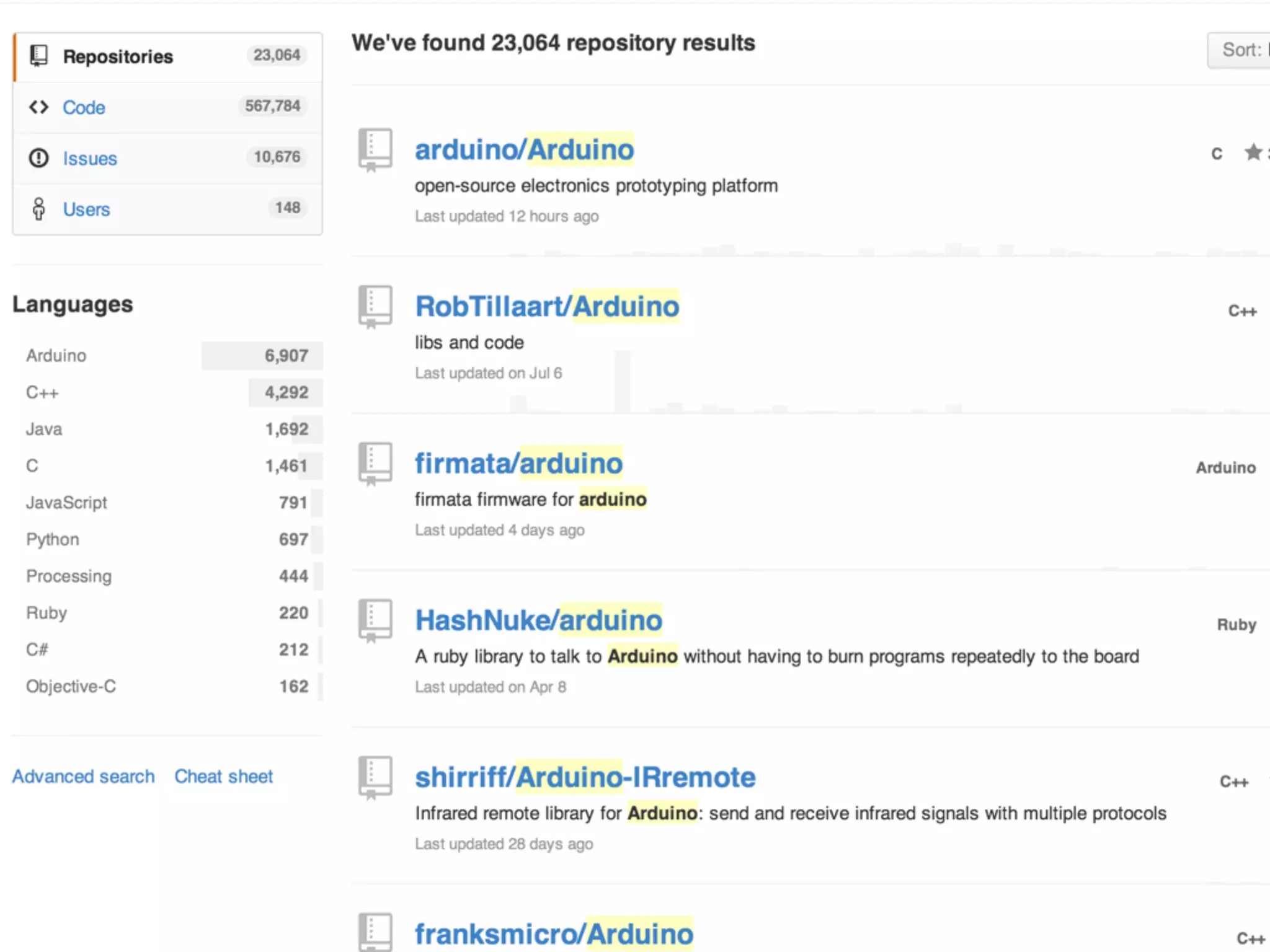The width and height of the screenshot is (1270, 952).
Task: Click the Issues exclamation icon in sidebar
Action: point(38,158)
